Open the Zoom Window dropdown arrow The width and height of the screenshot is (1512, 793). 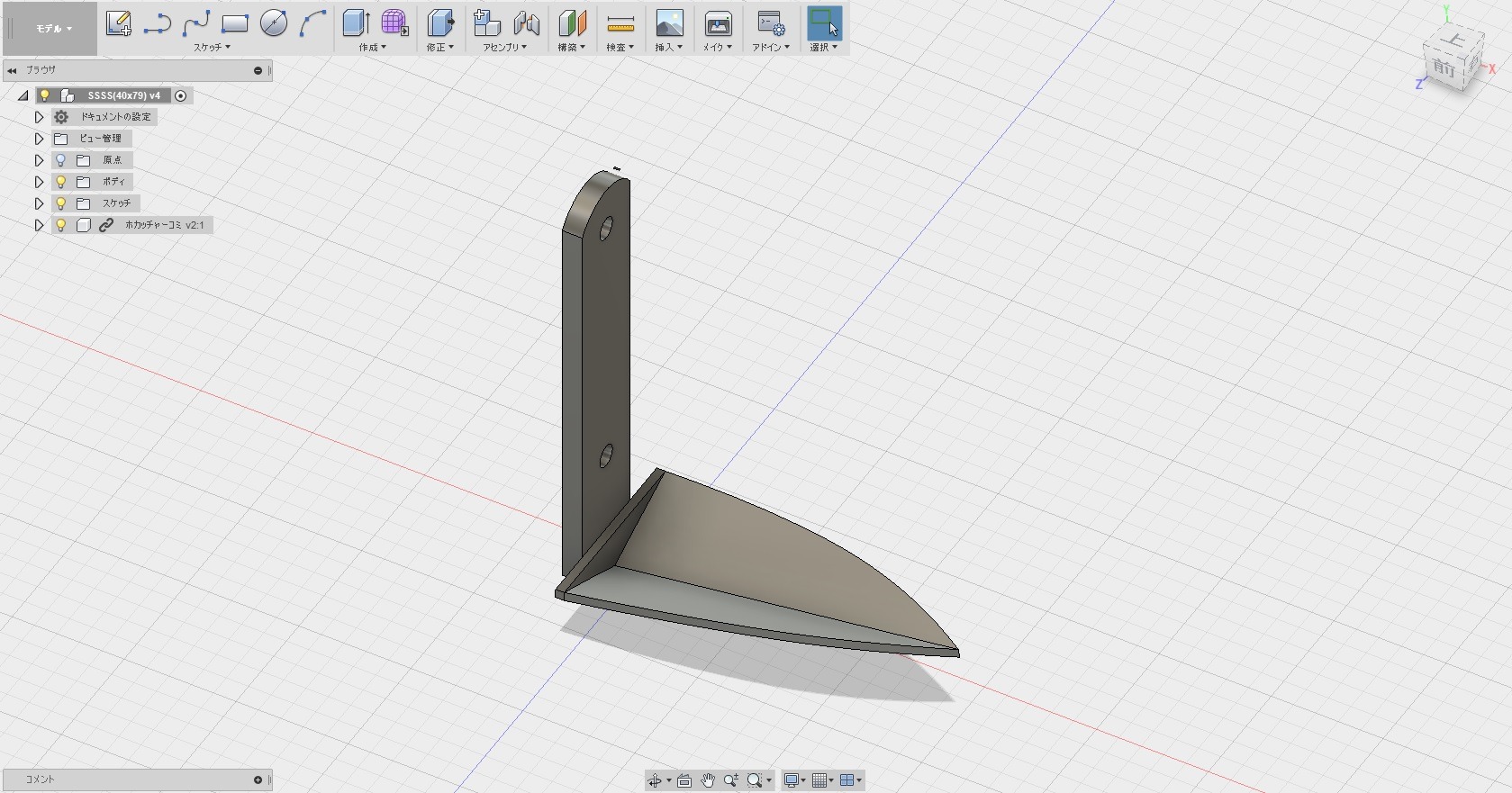(x=768, y=781)
